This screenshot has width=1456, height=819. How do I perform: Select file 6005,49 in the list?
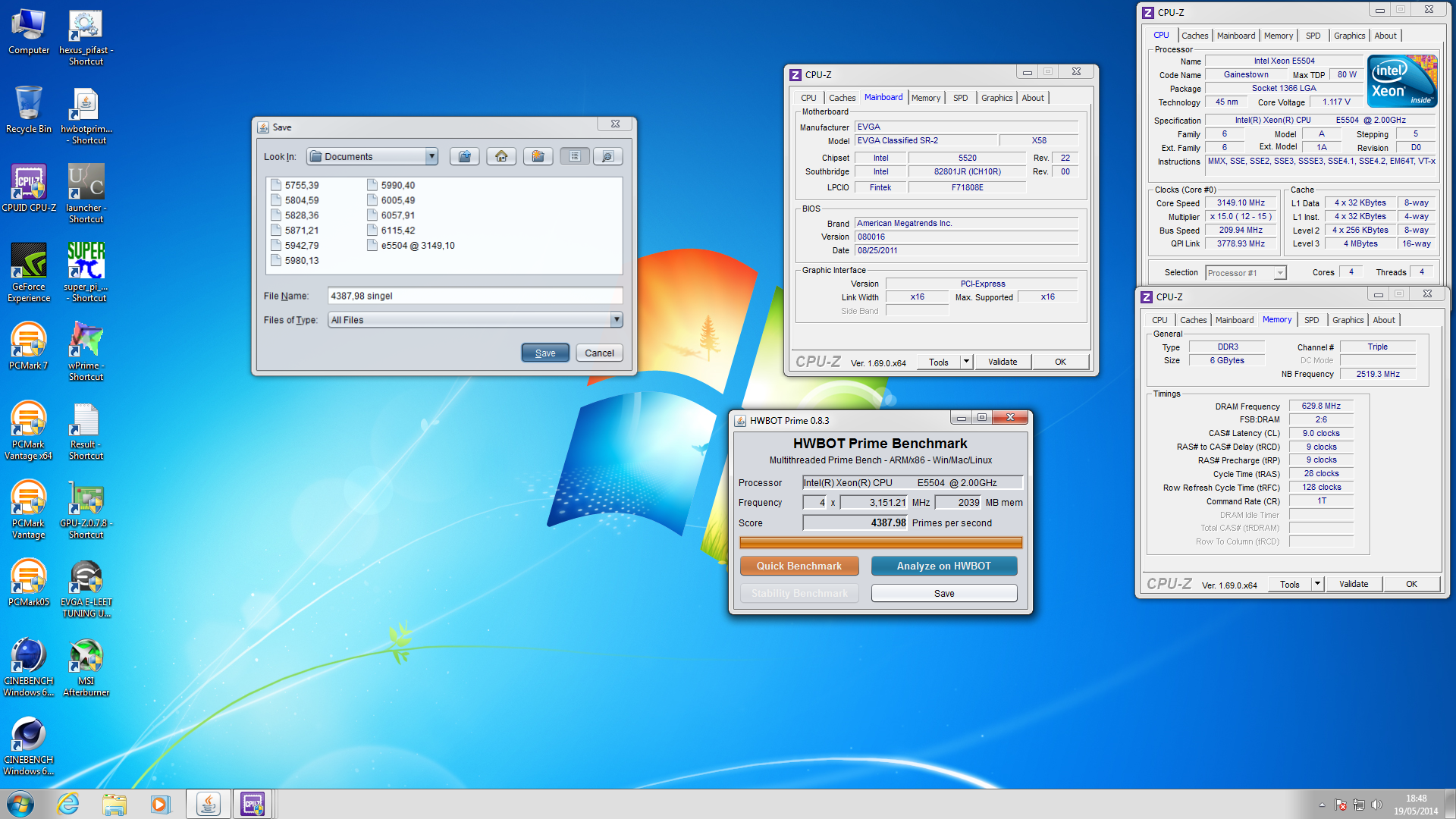[391, 200]
